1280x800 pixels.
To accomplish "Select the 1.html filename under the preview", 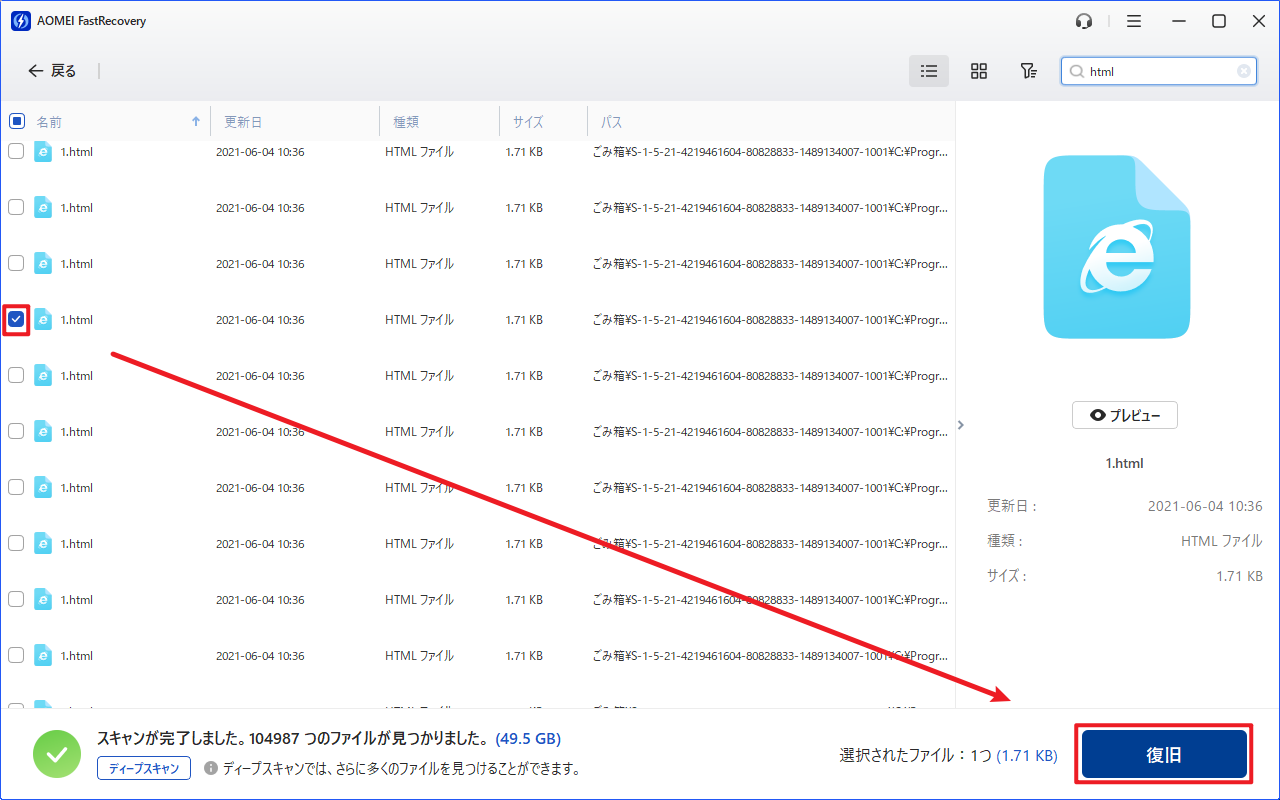I will point(1125,463).
